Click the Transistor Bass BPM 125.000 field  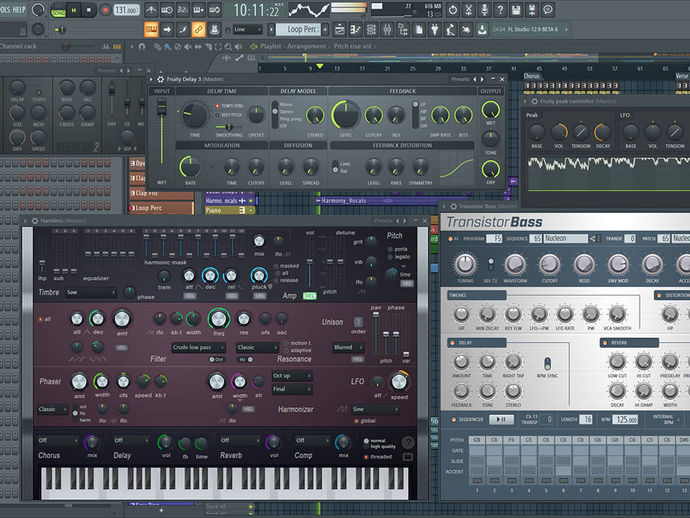(626, 419)
